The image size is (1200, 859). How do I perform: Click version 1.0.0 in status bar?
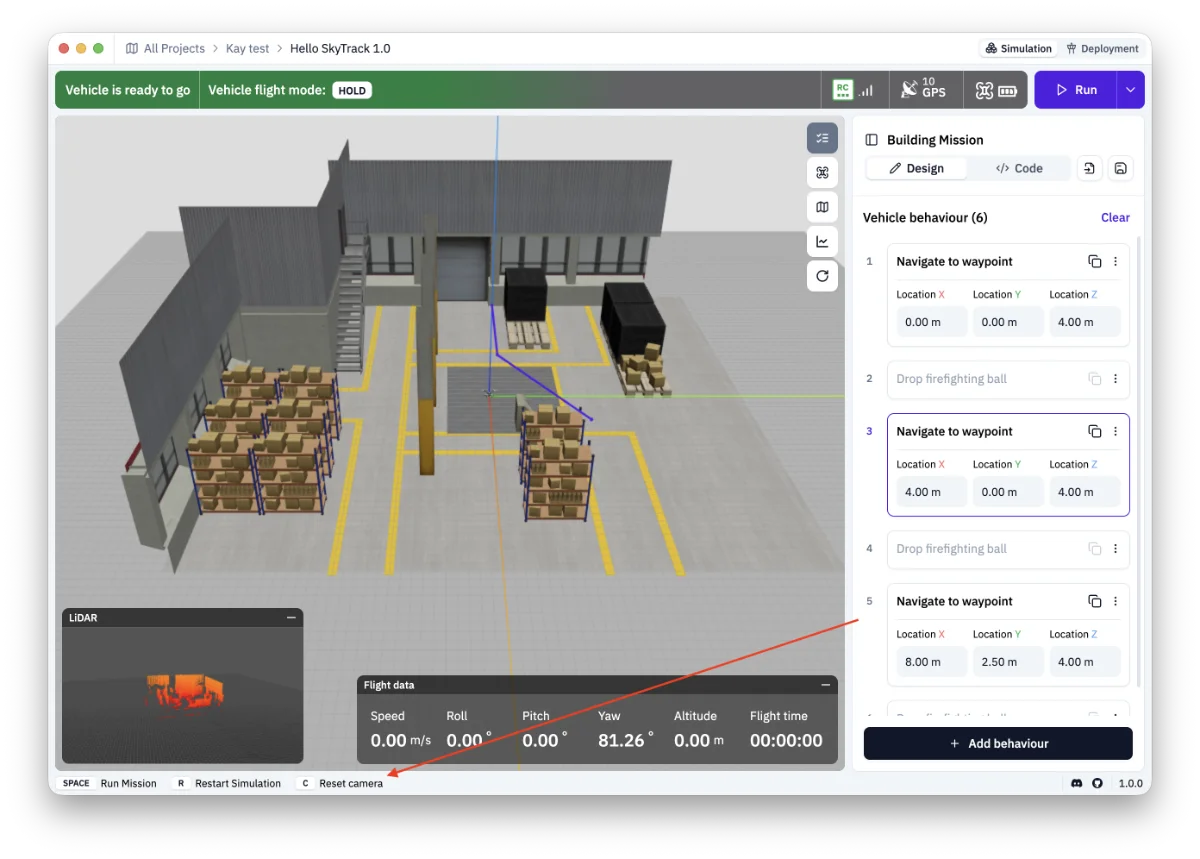click(x=1130, y=784)
